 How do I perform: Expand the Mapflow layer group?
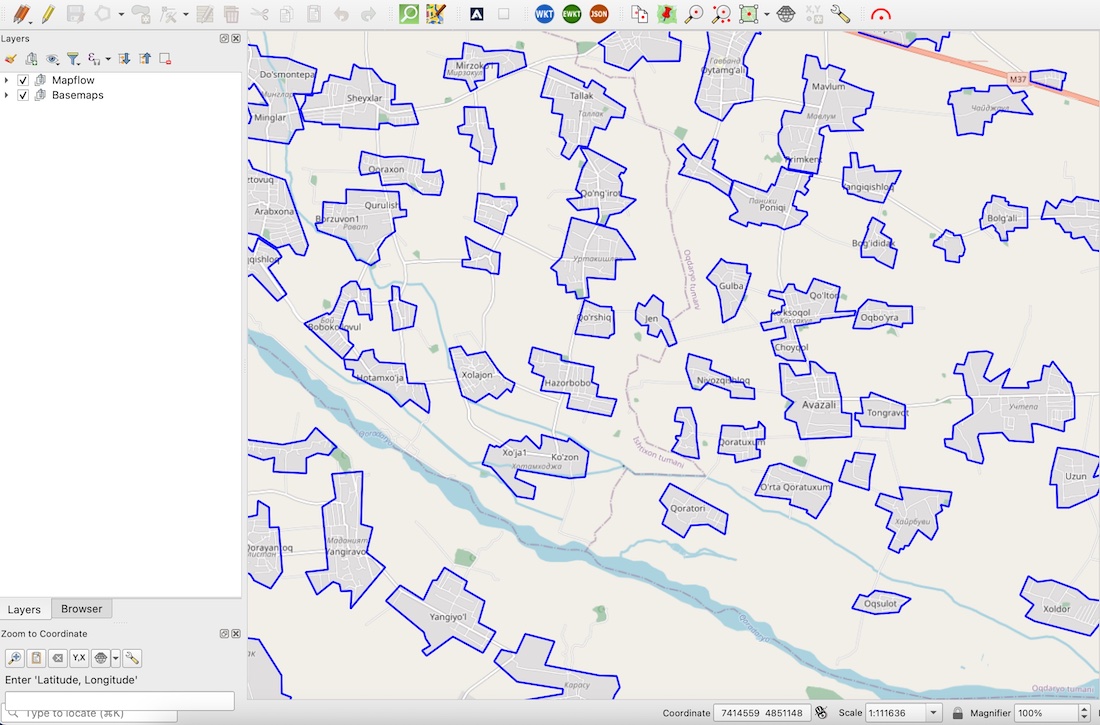click(x=7, y=80)
